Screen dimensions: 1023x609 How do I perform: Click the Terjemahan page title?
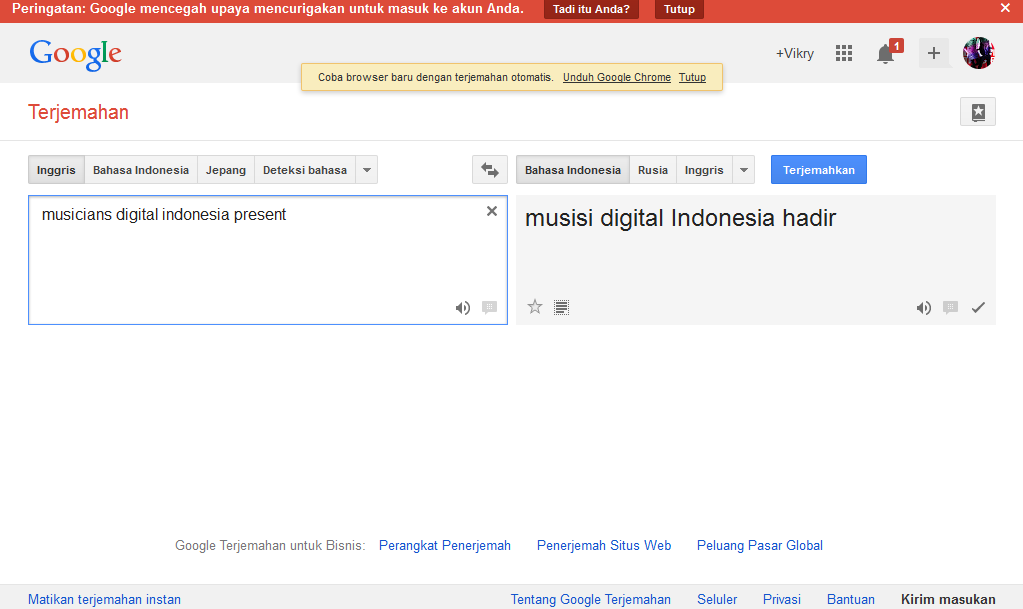tap(78, 112)
